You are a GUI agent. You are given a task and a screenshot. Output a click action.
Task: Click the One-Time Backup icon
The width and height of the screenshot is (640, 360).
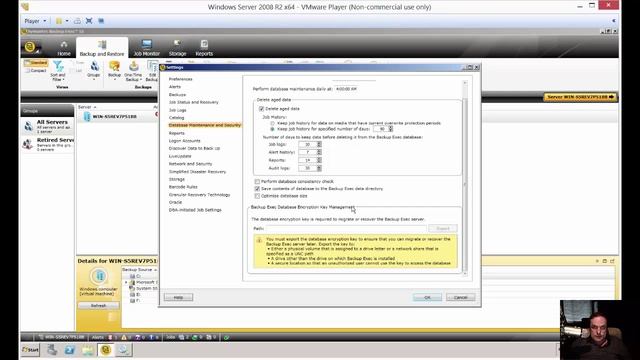pos(133,71)
